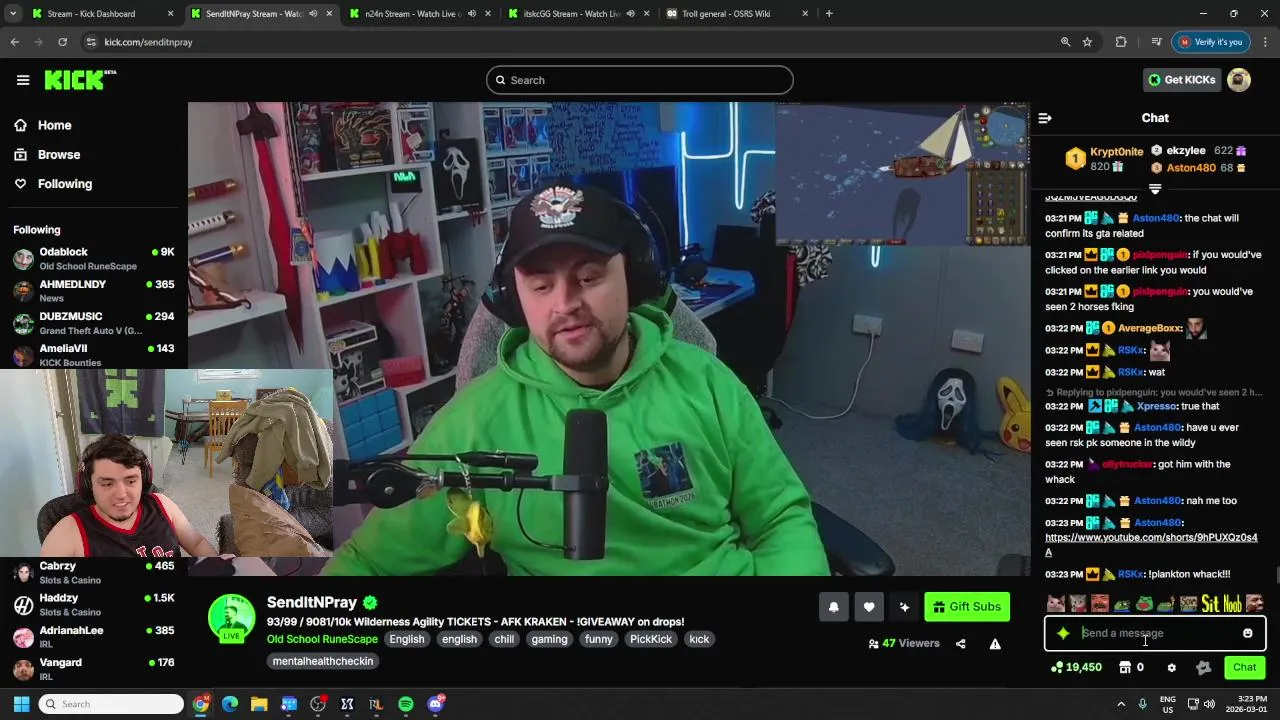The height and width of the screenshot is (720, 1280).
Task: Open Odablock channel in Following list
Action: click(x=94, y=259)
